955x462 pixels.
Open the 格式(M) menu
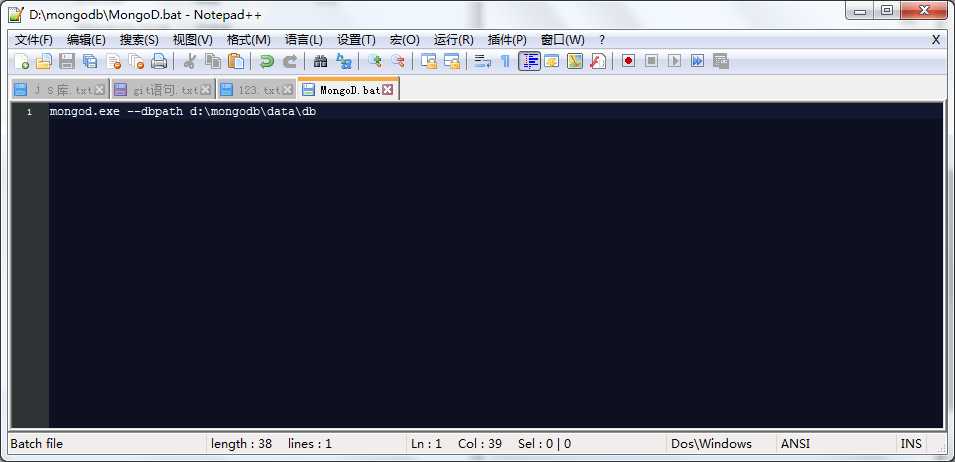click(248, 40)
